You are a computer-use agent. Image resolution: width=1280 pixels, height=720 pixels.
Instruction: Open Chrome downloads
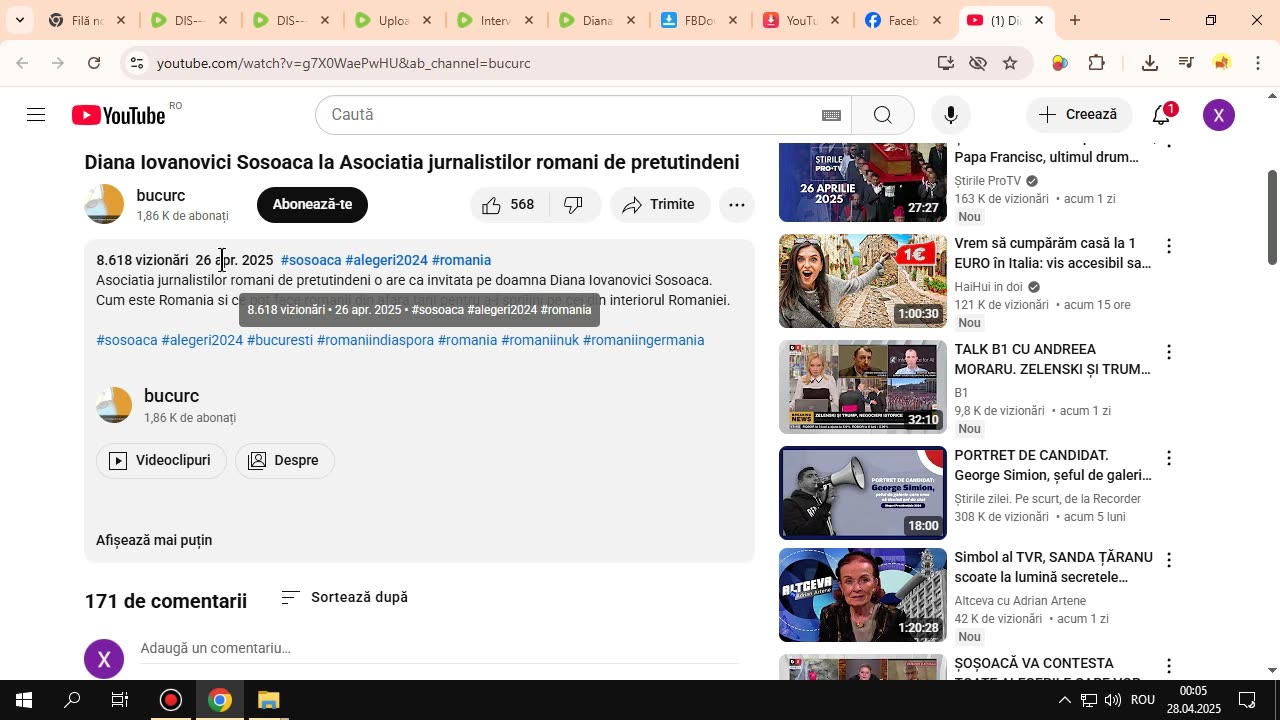(1150, 63)
